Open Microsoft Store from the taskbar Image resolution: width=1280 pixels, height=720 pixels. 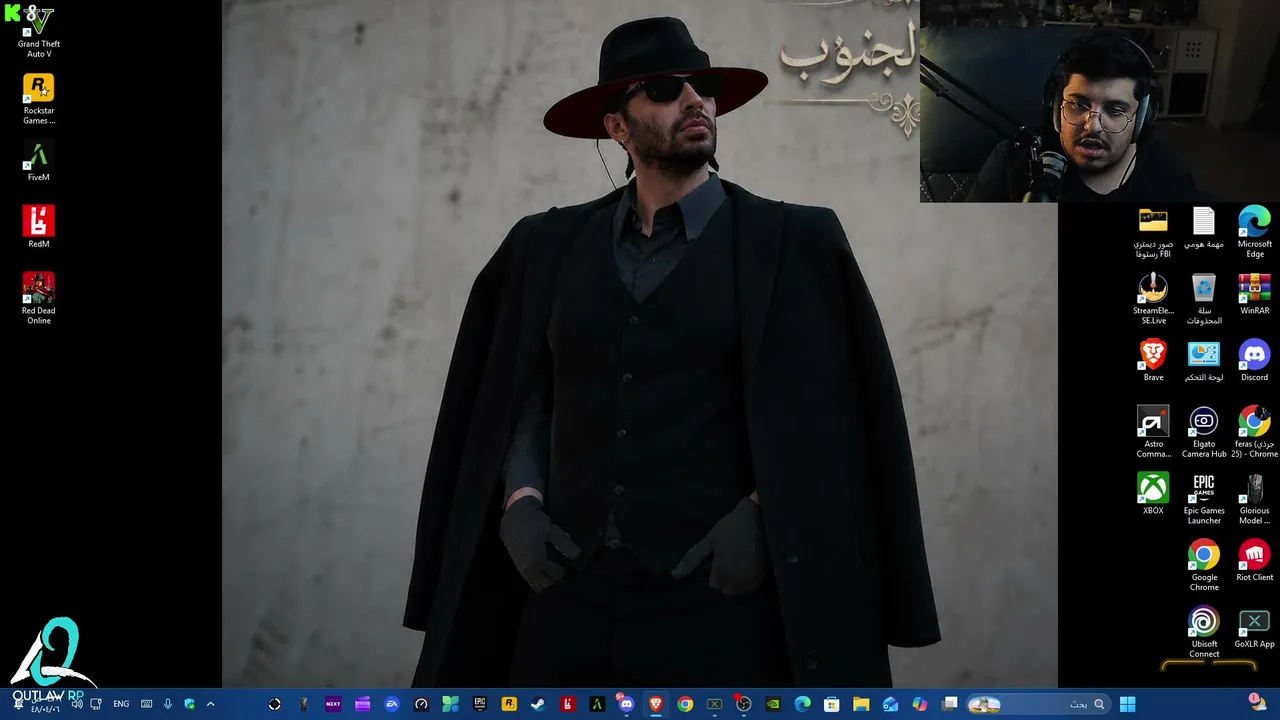point(831,704)
